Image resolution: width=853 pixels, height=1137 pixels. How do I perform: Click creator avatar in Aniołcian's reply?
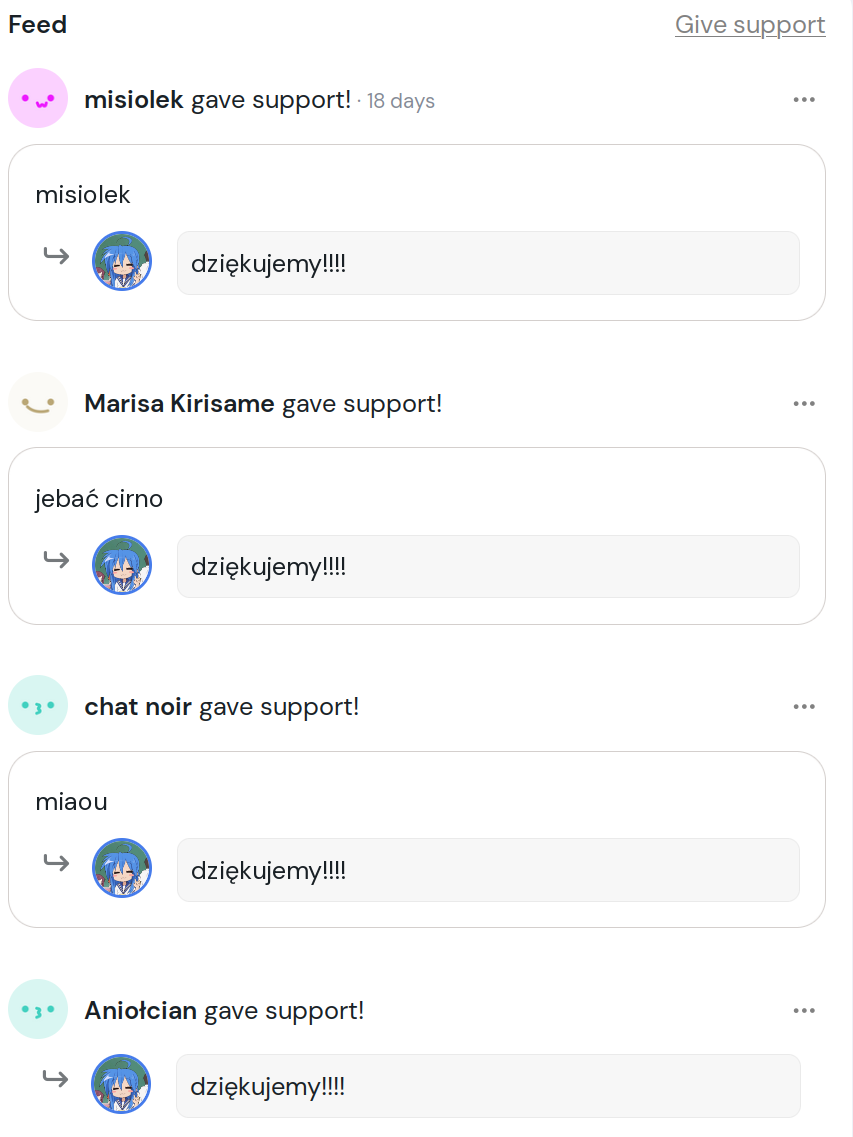pyautogui.click(x=121, y=1084)
